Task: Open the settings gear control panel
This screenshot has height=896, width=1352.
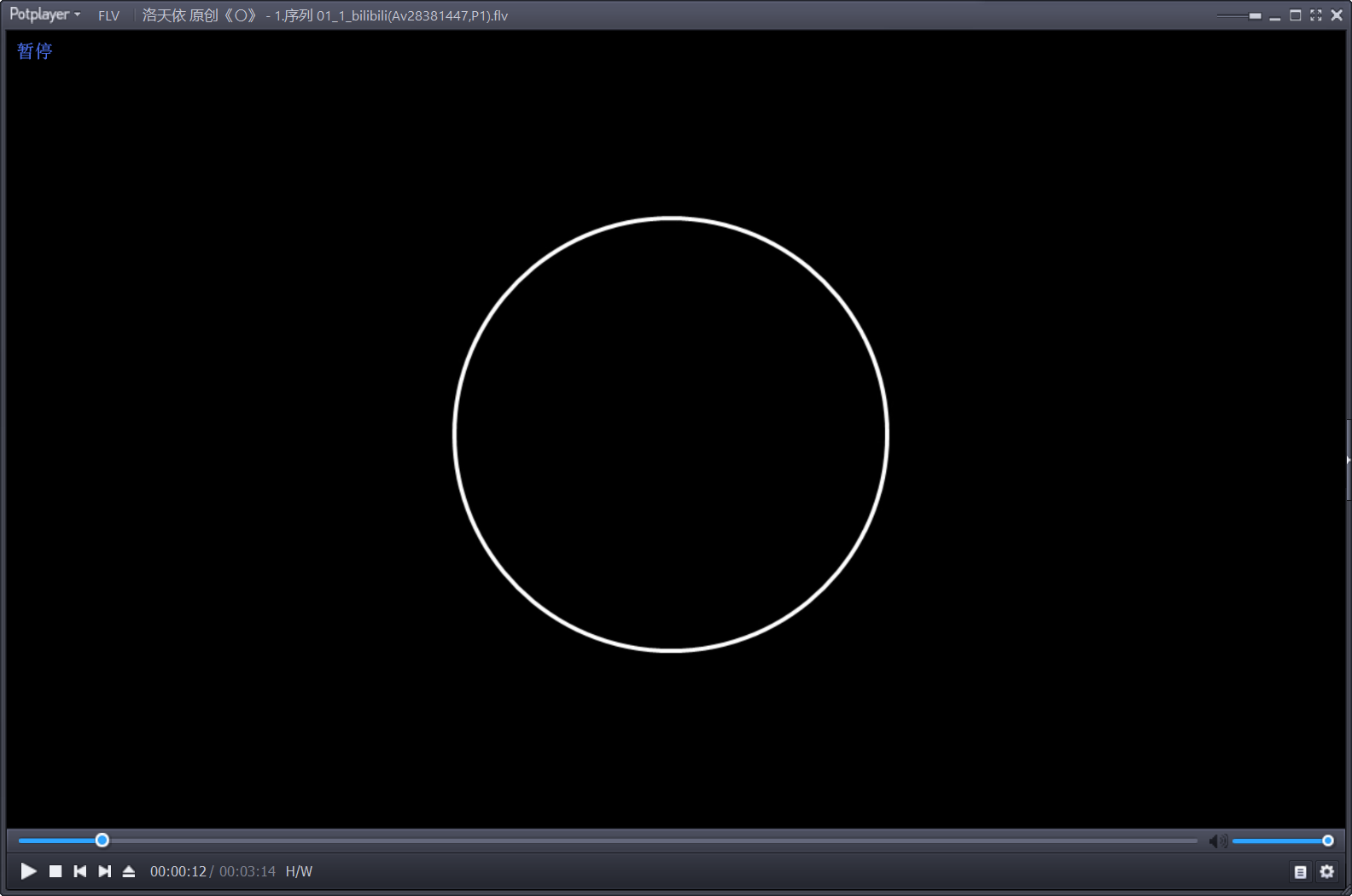Action: [1327, 871]
